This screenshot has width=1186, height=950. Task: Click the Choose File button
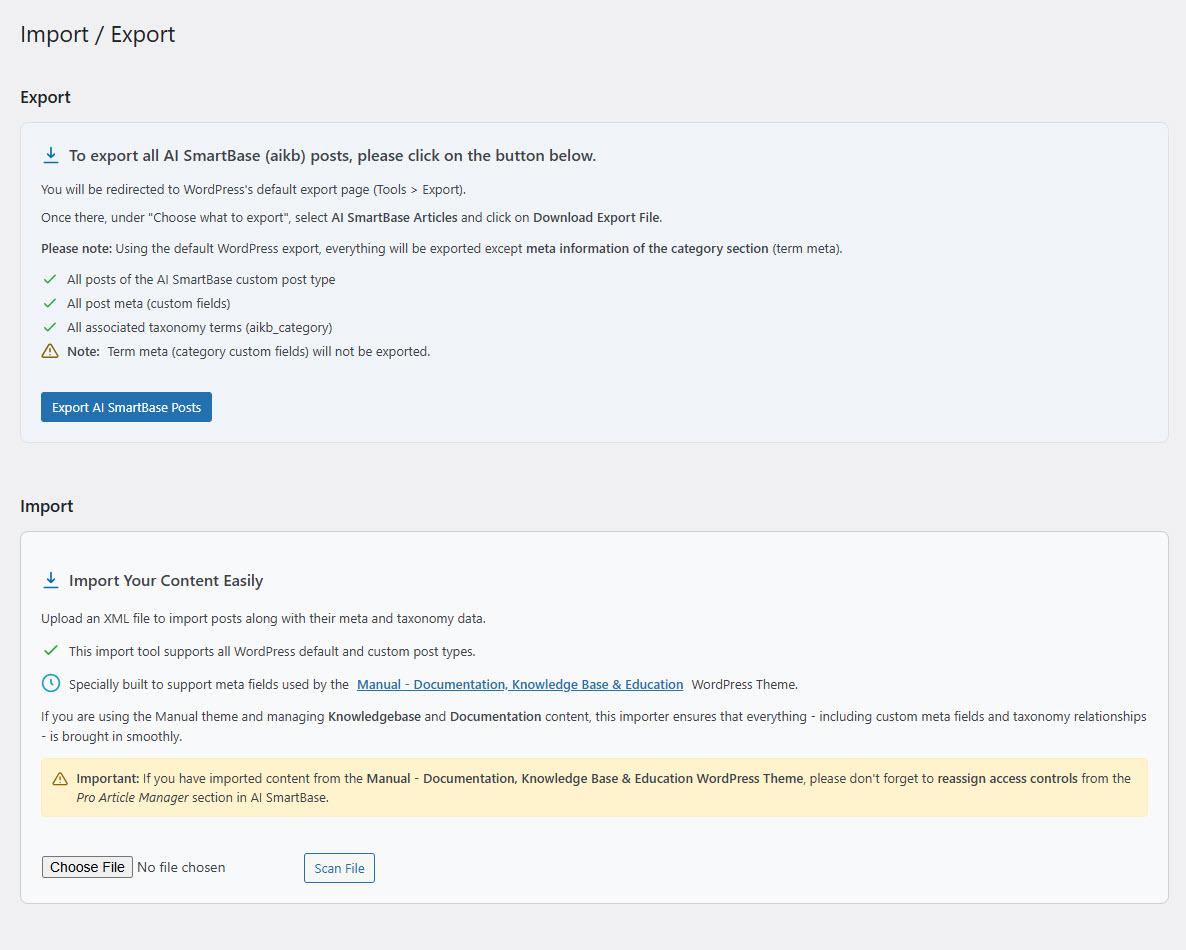tap(87, 867)
